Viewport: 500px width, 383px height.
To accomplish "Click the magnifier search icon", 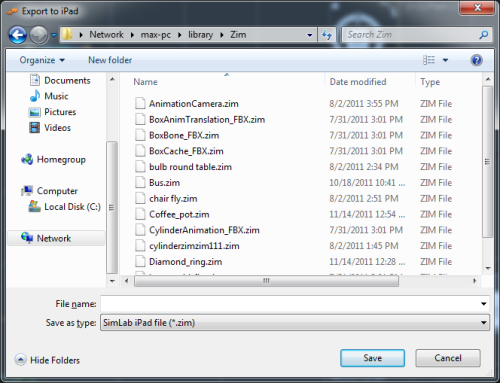I will [x=484, y=35].
